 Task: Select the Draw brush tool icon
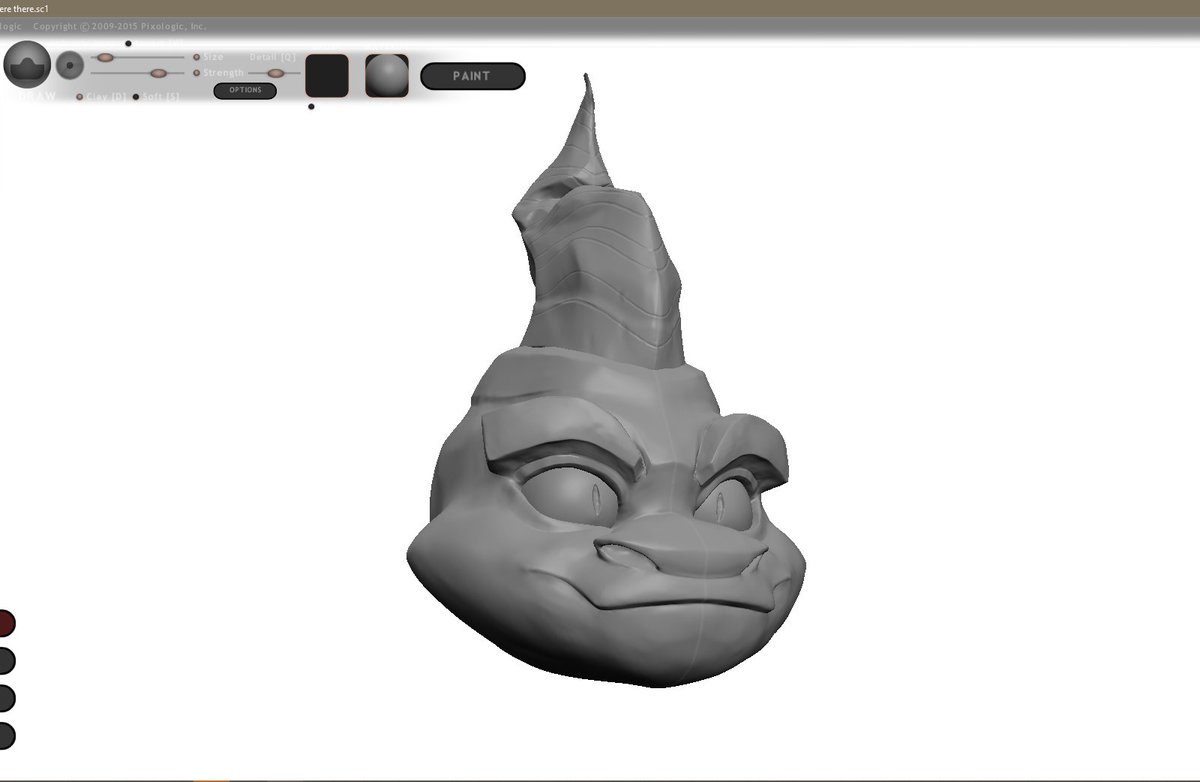tap(27, 65)
